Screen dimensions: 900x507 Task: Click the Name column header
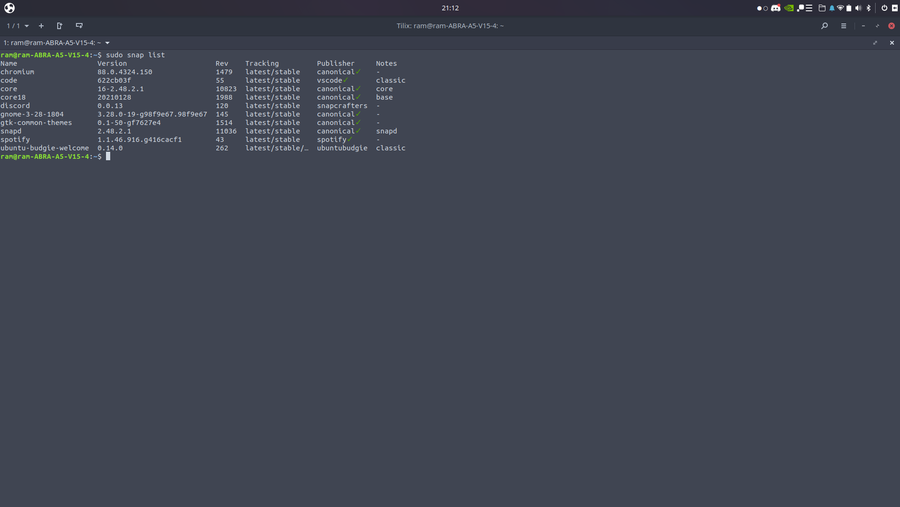pyautogui.click(x=9, y=64)
